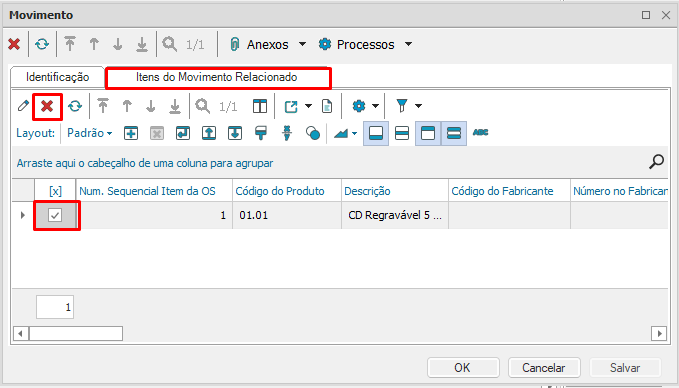
Task: Switch to the Identificação tab
Action: point(58,77)
